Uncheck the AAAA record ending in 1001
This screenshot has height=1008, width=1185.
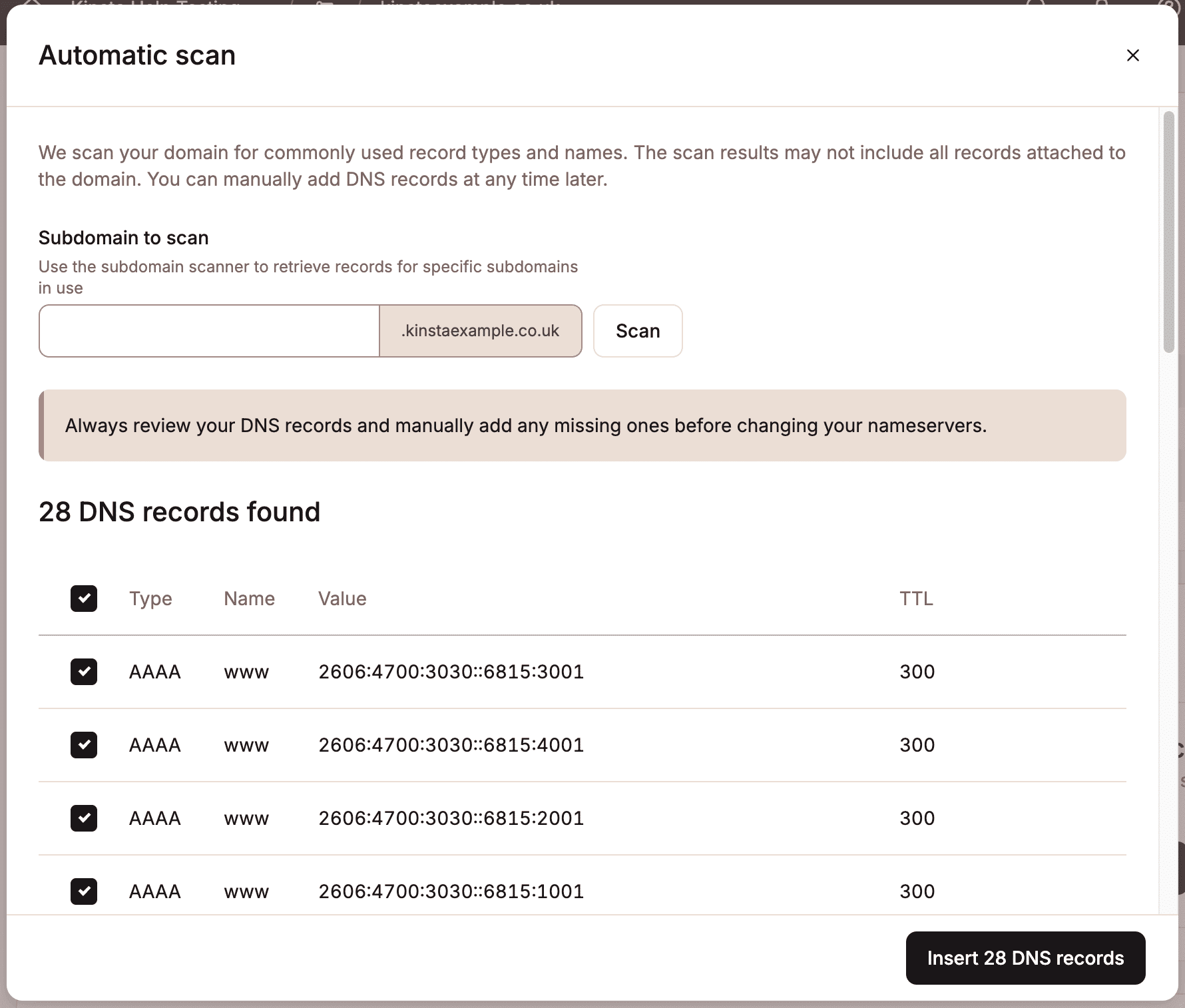84,891
